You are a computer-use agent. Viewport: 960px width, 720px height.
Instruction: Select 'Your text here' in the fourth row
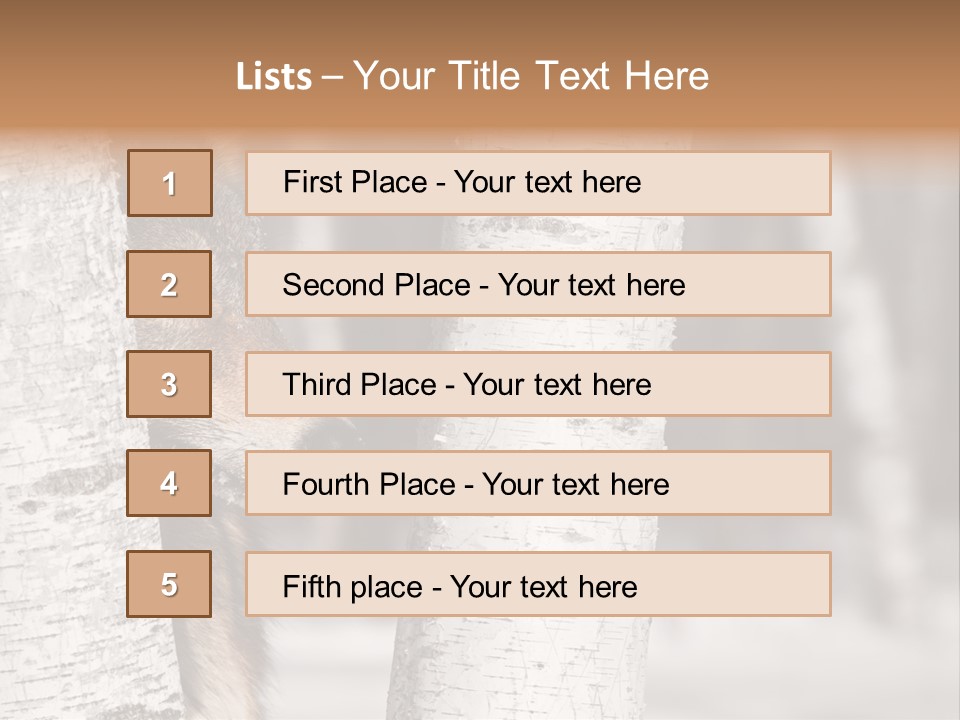[x=575, y=485]
